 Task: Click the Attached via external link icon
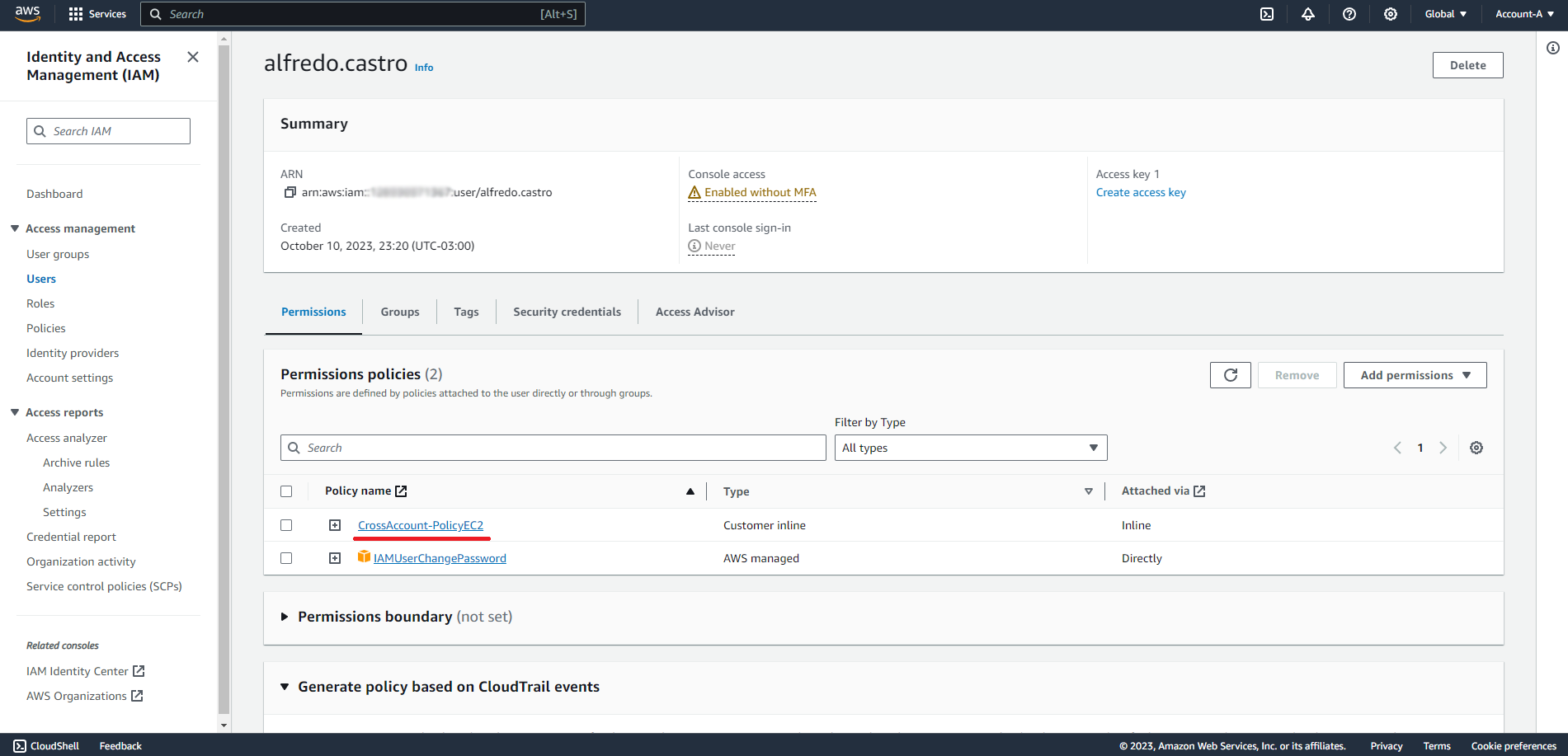point(1199,491)
